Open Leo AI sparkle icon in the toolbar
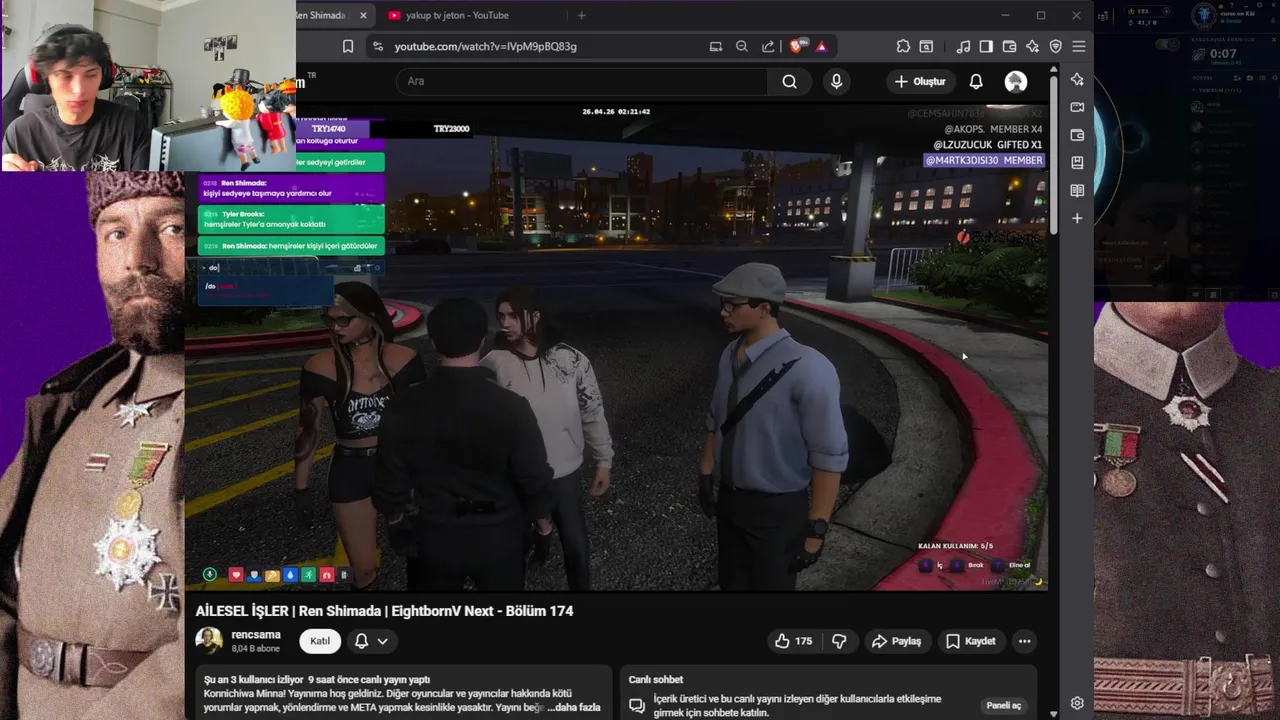 1032,46
